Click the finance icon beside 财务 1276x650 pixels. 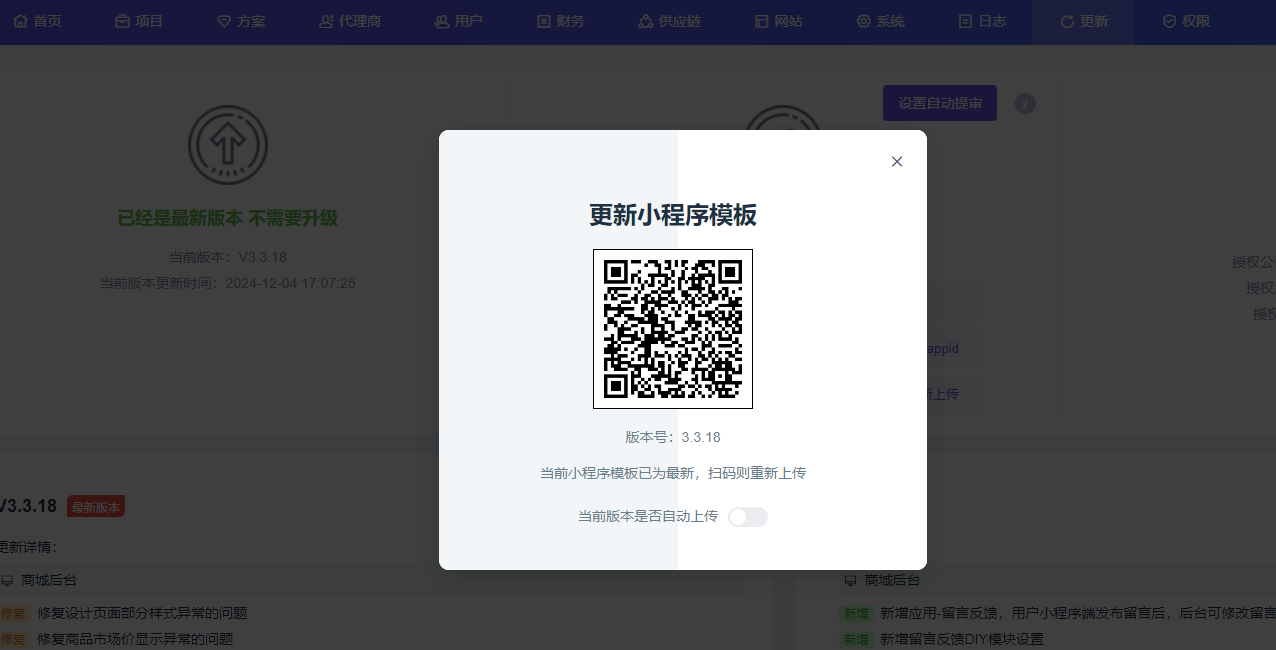pos(543,21)
